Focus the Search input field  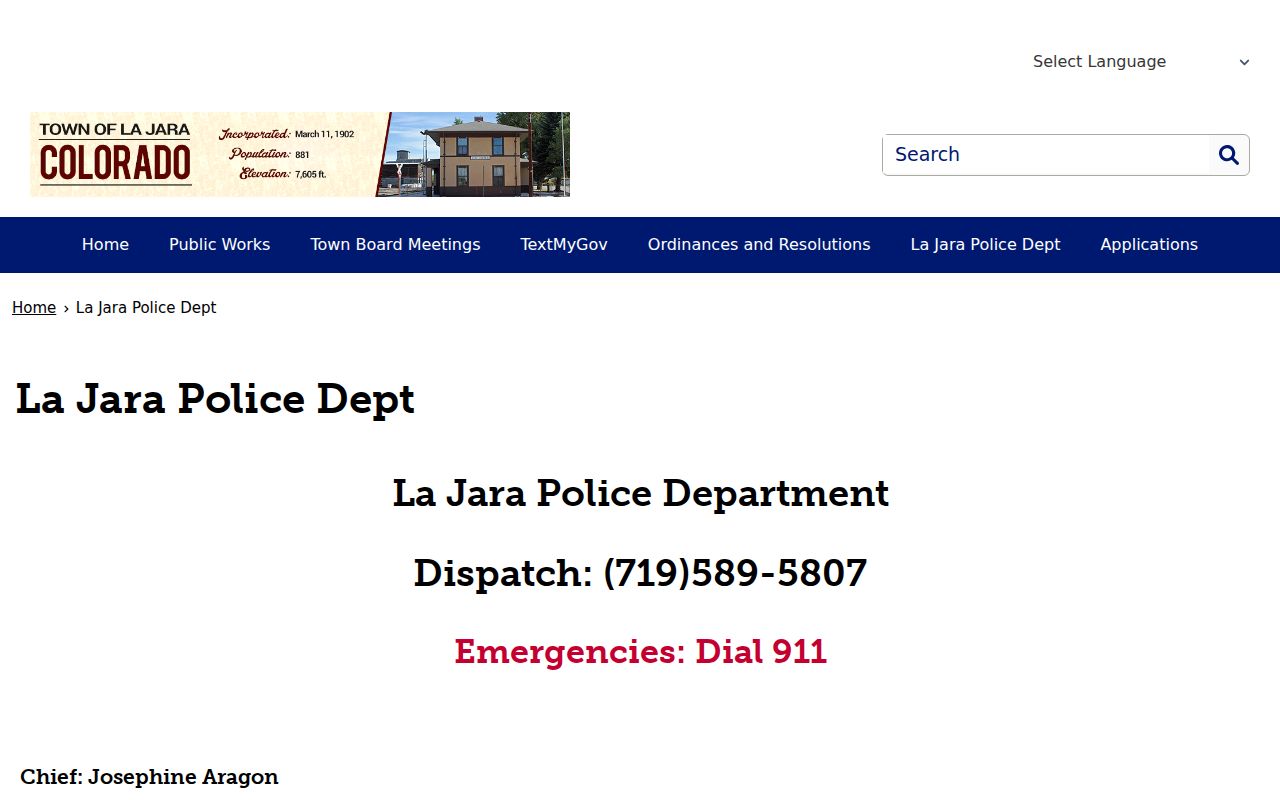point(1046,155)
